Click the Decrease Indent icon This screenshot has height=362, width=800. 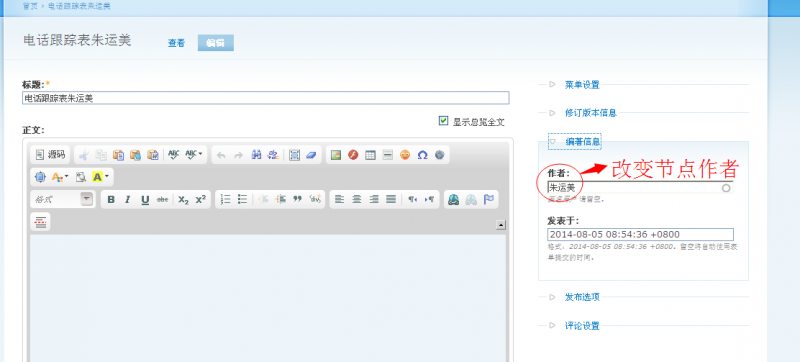[263, 200]
